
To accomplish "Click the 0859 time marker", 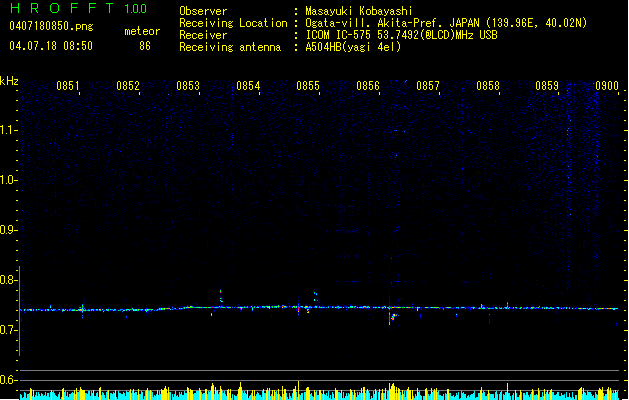I will coord(547,86).
